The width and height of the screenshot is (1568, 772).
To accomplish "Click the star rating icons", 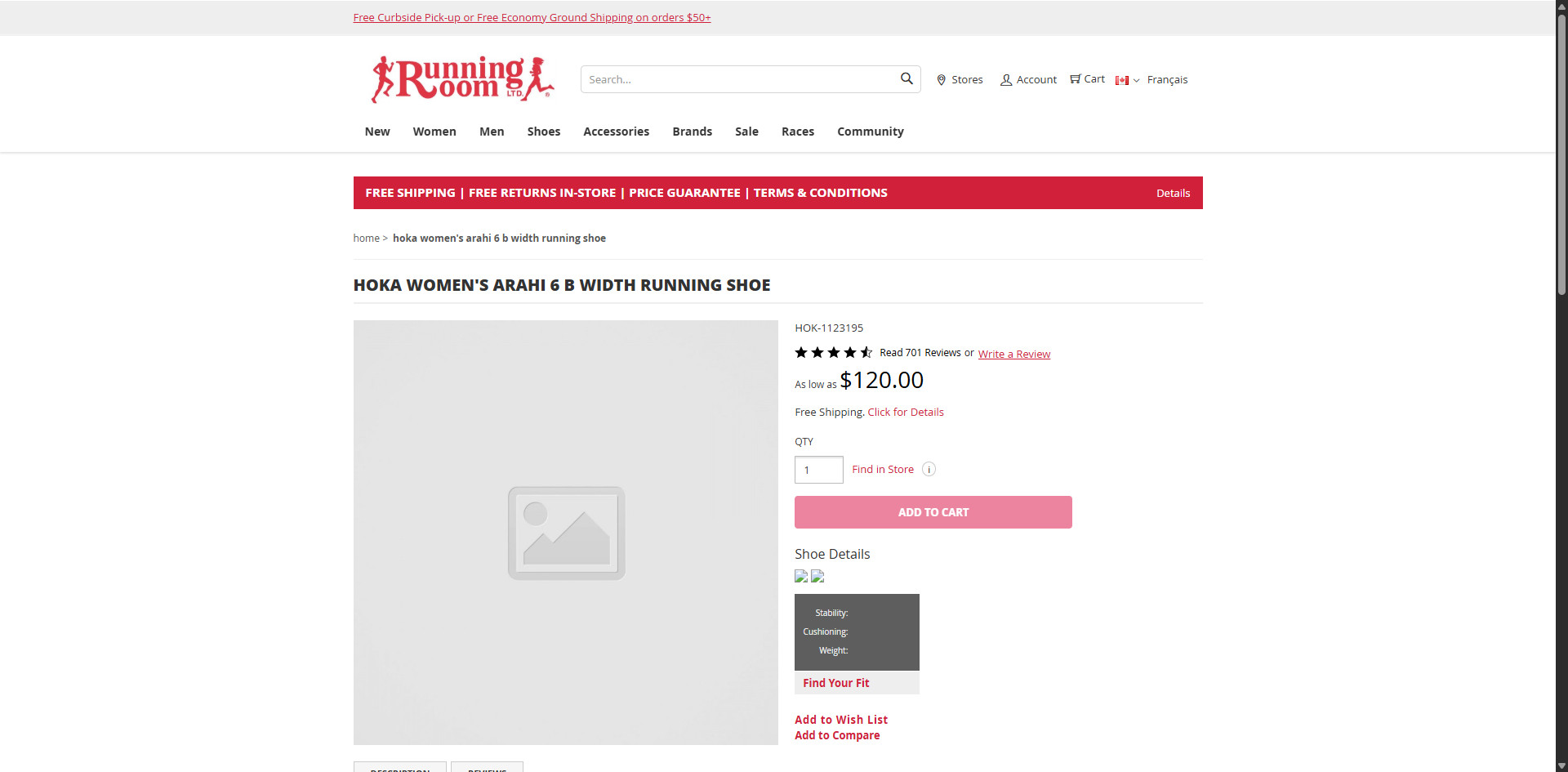I will (x=834, y=352).
